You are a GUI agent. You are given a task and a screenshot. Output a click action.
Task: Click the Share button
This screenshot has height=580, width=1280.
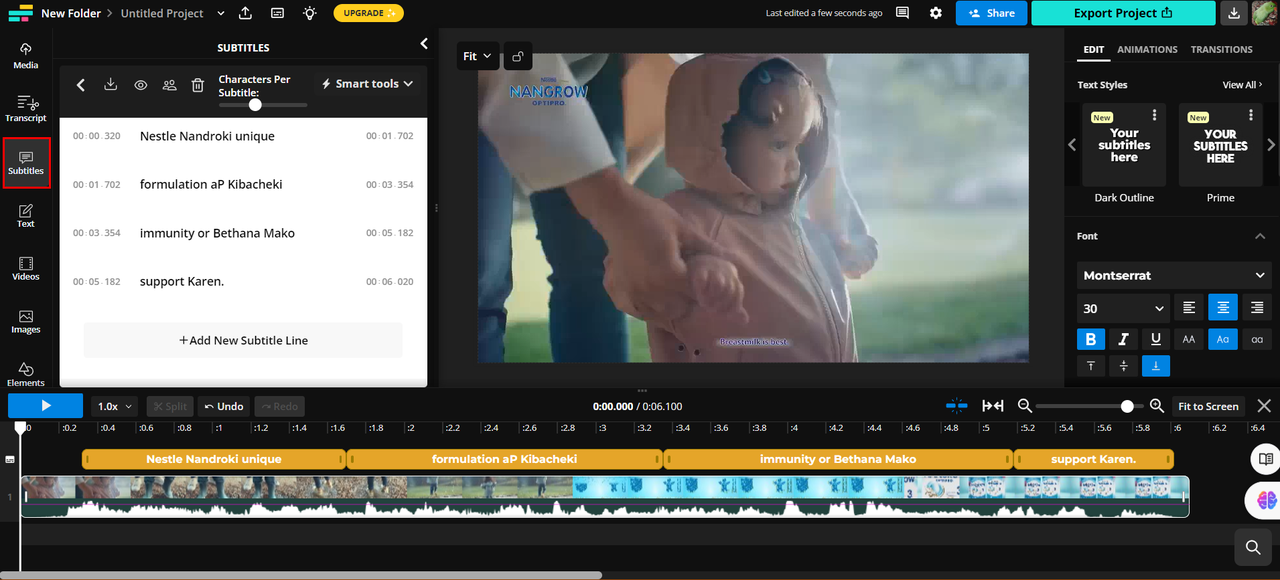click(x=991, y=13)
